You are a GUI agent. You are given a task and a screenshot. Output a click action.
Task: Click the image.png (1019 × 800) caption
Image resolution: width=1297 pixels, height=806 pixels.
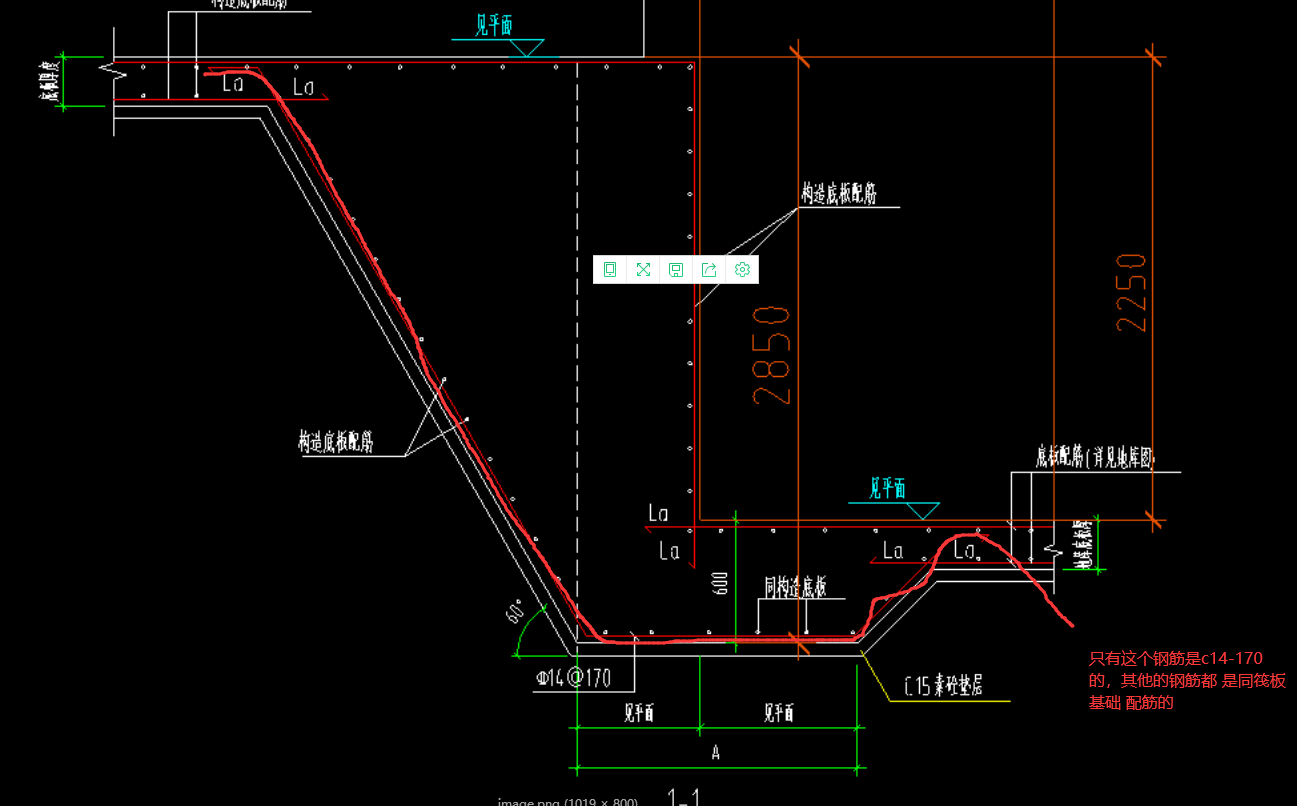pos(567,801)
